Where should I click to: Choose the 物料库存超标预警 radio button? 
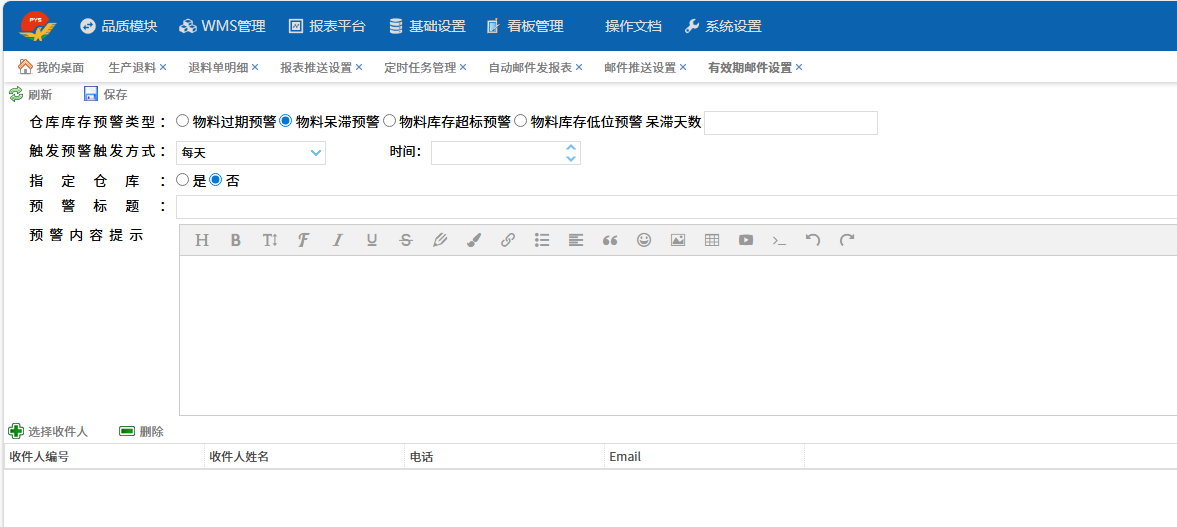(389, 121)
